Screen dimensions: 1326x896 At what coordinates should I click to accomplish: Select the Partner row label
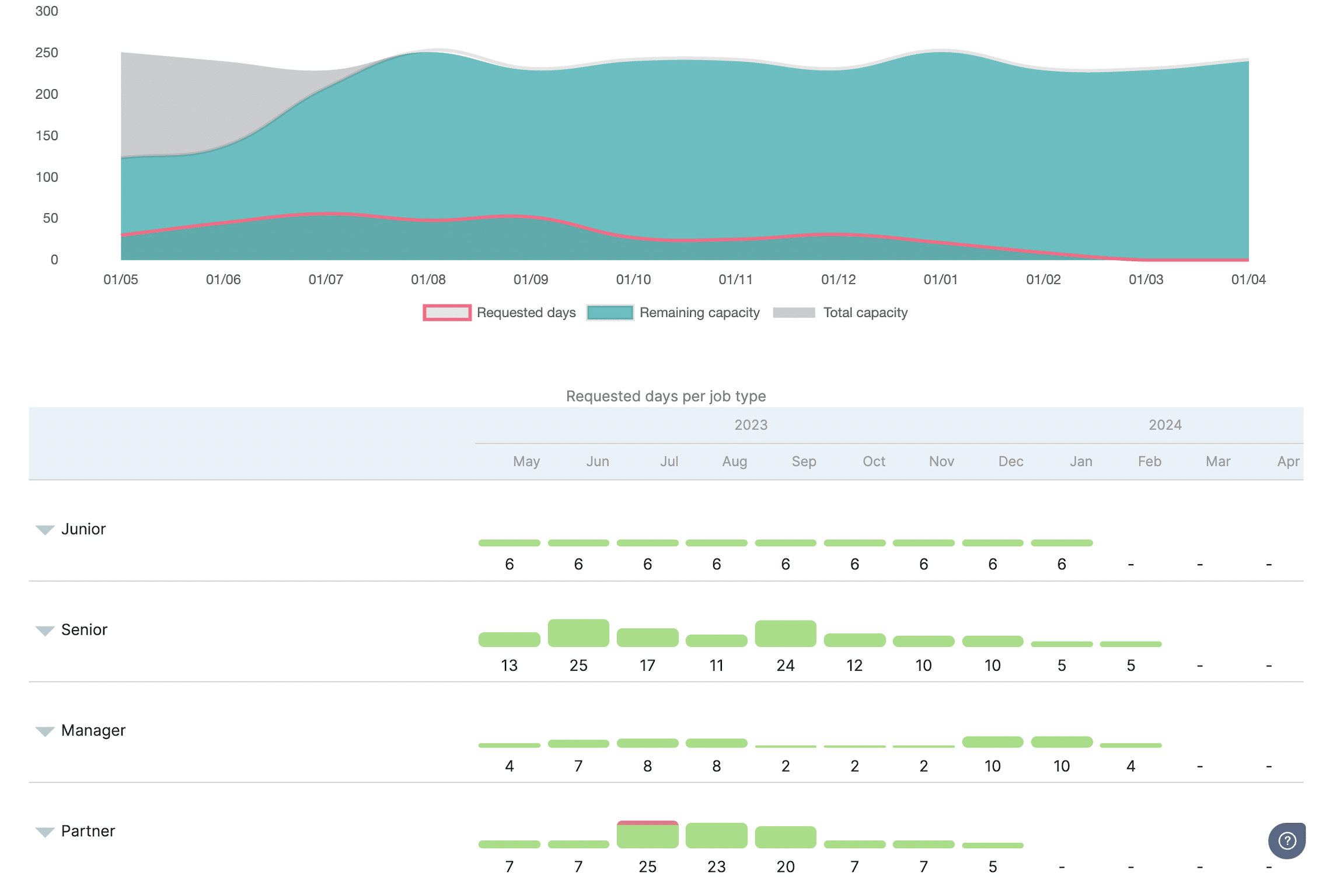pyautogui.click(x=88, y=831)
